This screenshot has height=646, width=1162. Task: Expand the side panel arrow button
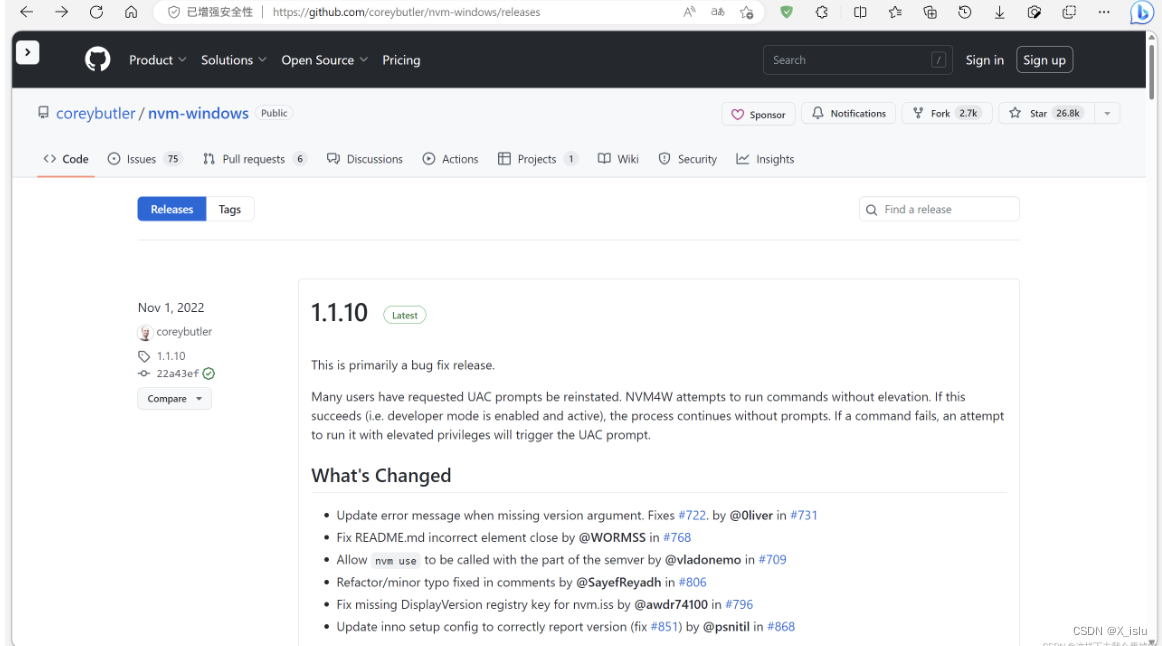[x=27, y=52]
